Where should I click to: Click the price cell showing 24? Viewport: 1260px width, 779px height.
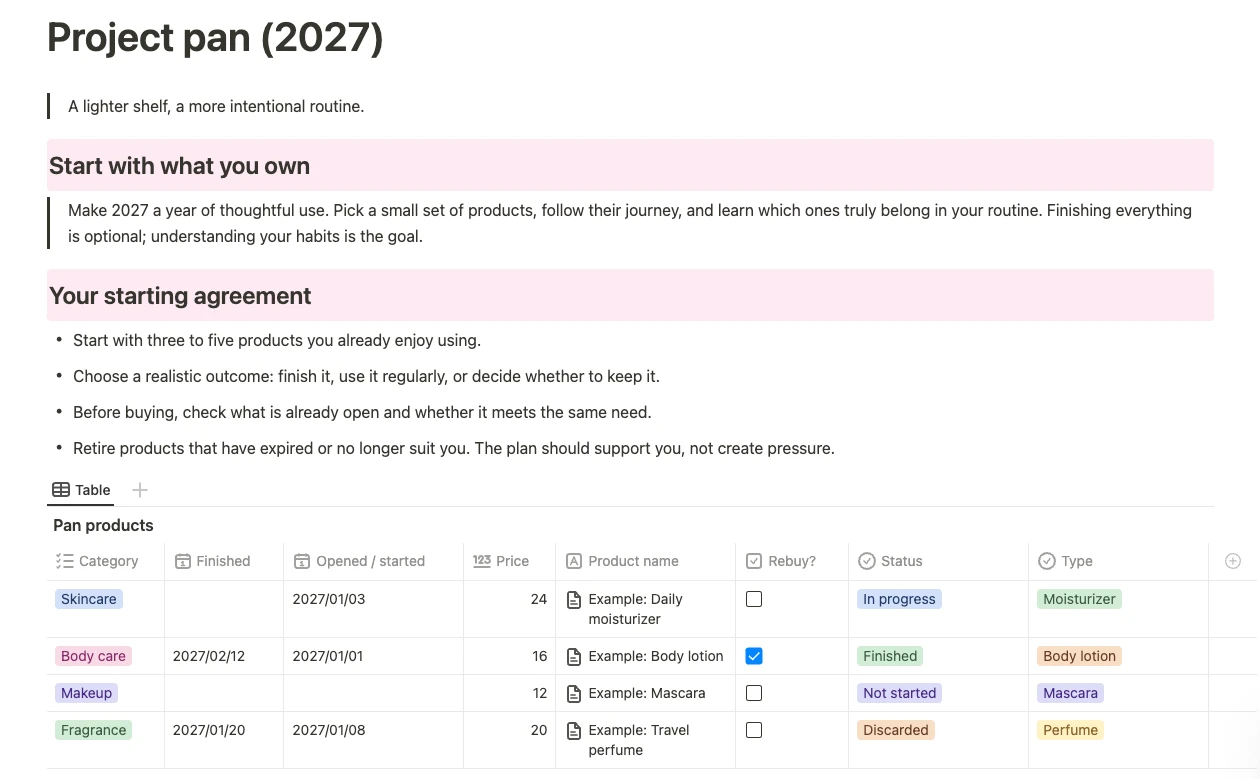tap(510, 609)
